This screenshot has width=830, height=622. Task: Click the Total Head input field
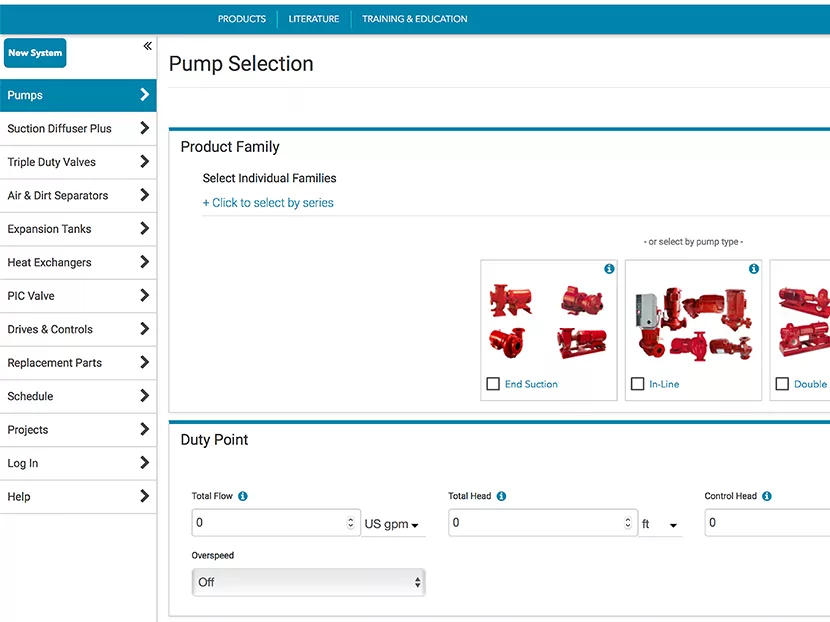click(x=535, y=523)
